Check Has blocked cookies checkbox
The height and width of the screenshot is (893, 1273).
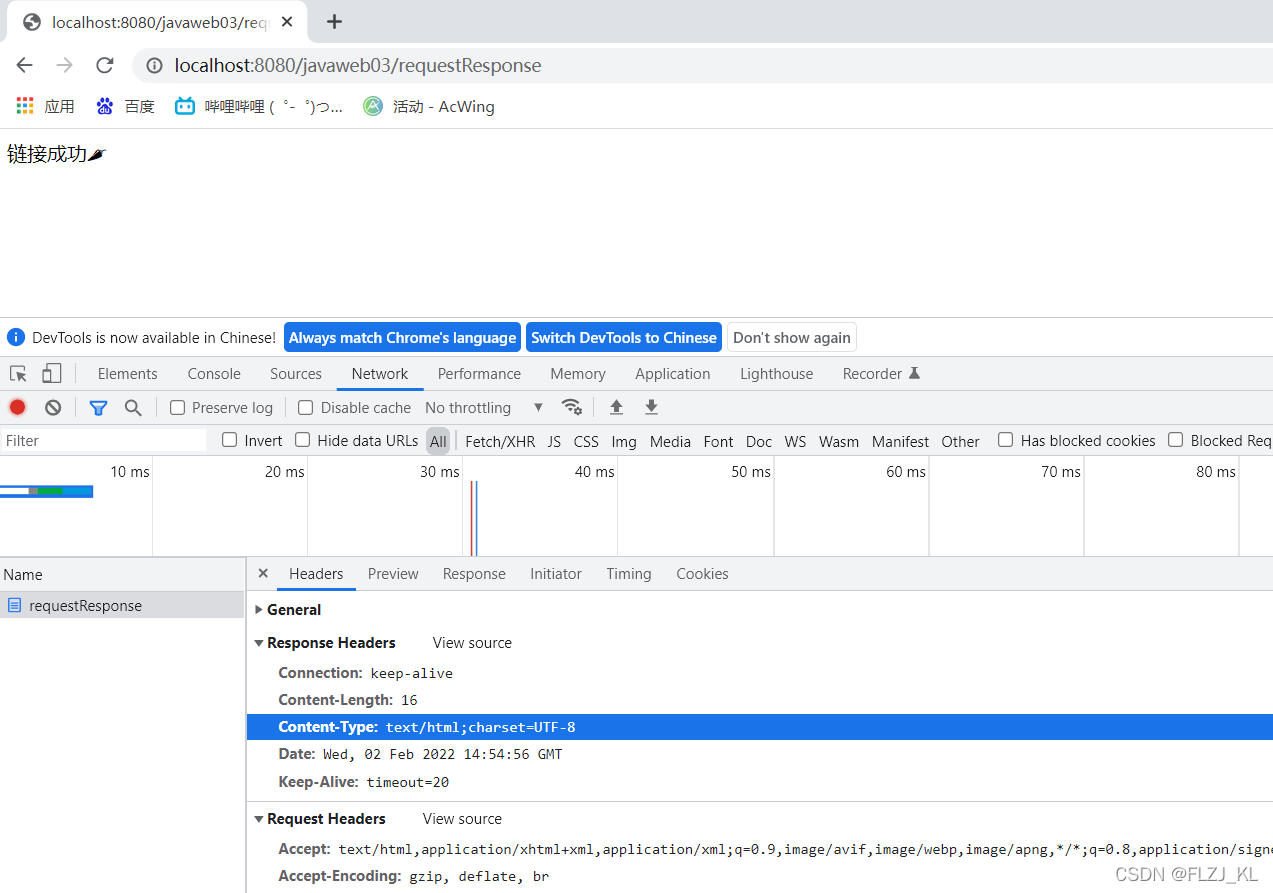point(1006,440)
